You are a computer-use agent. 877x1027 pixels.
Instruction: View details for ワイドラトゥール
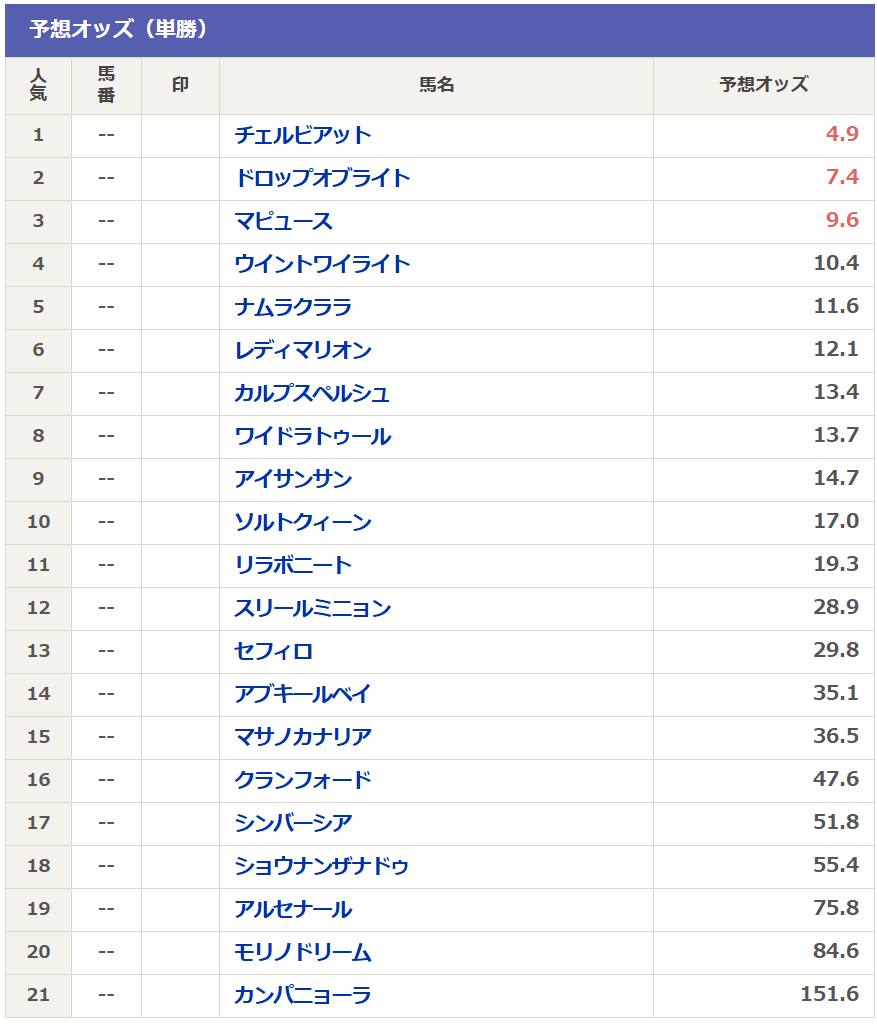click(312, 436)
